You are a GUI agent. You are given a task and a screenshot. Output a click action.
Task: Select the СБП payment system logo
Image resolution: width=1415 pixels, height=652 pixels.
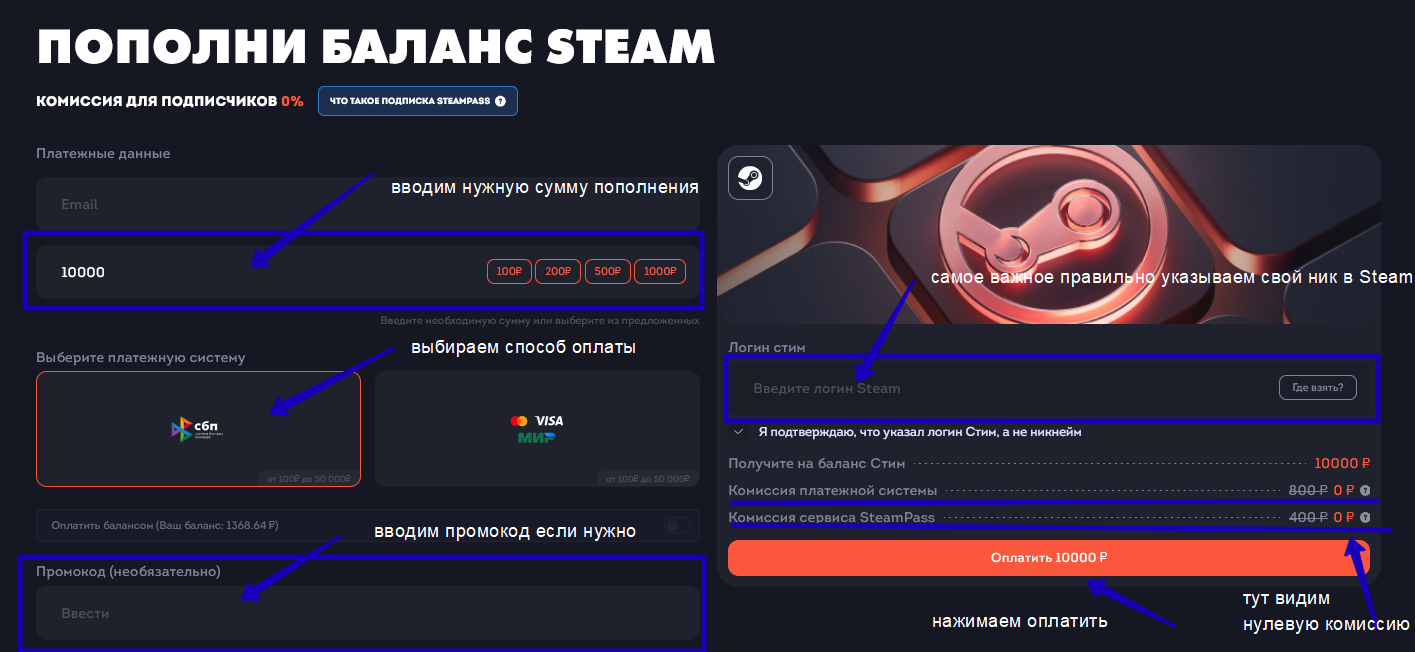click(x=198, y=430)
